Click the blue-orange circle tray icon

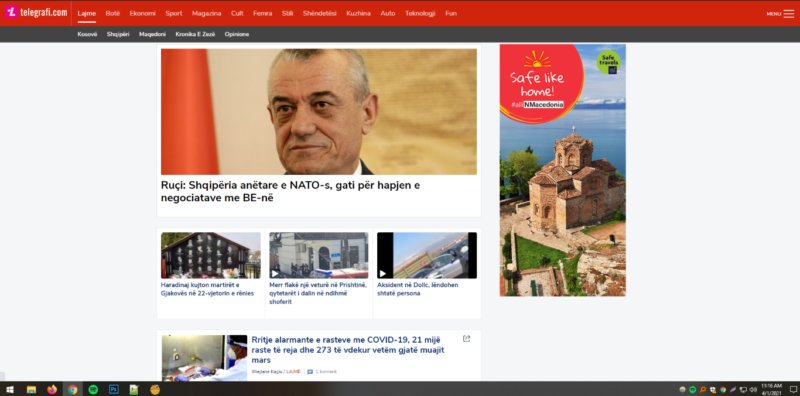[683, 389]
